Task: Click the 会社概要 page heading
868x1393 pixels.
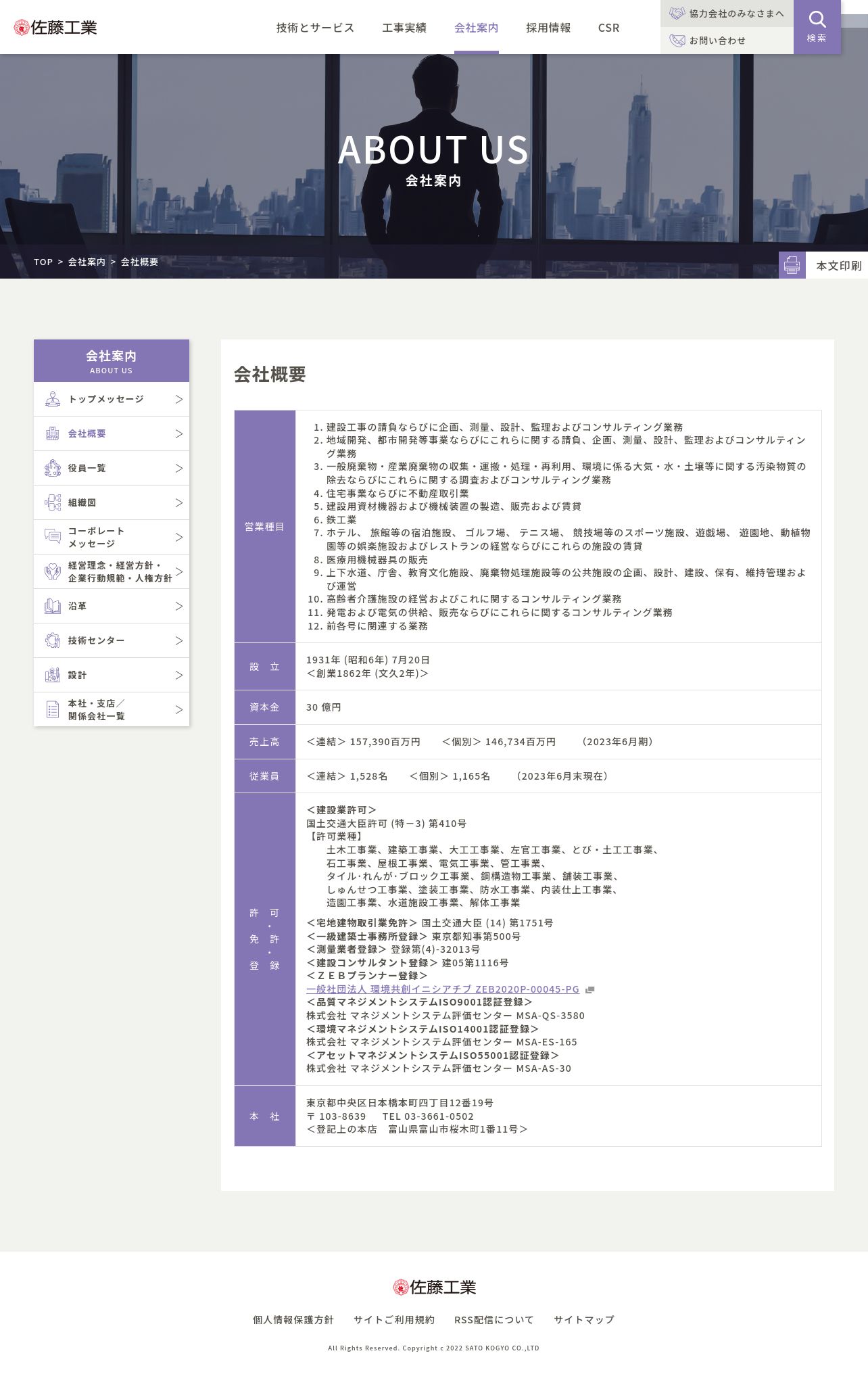Action: point(270,374)
